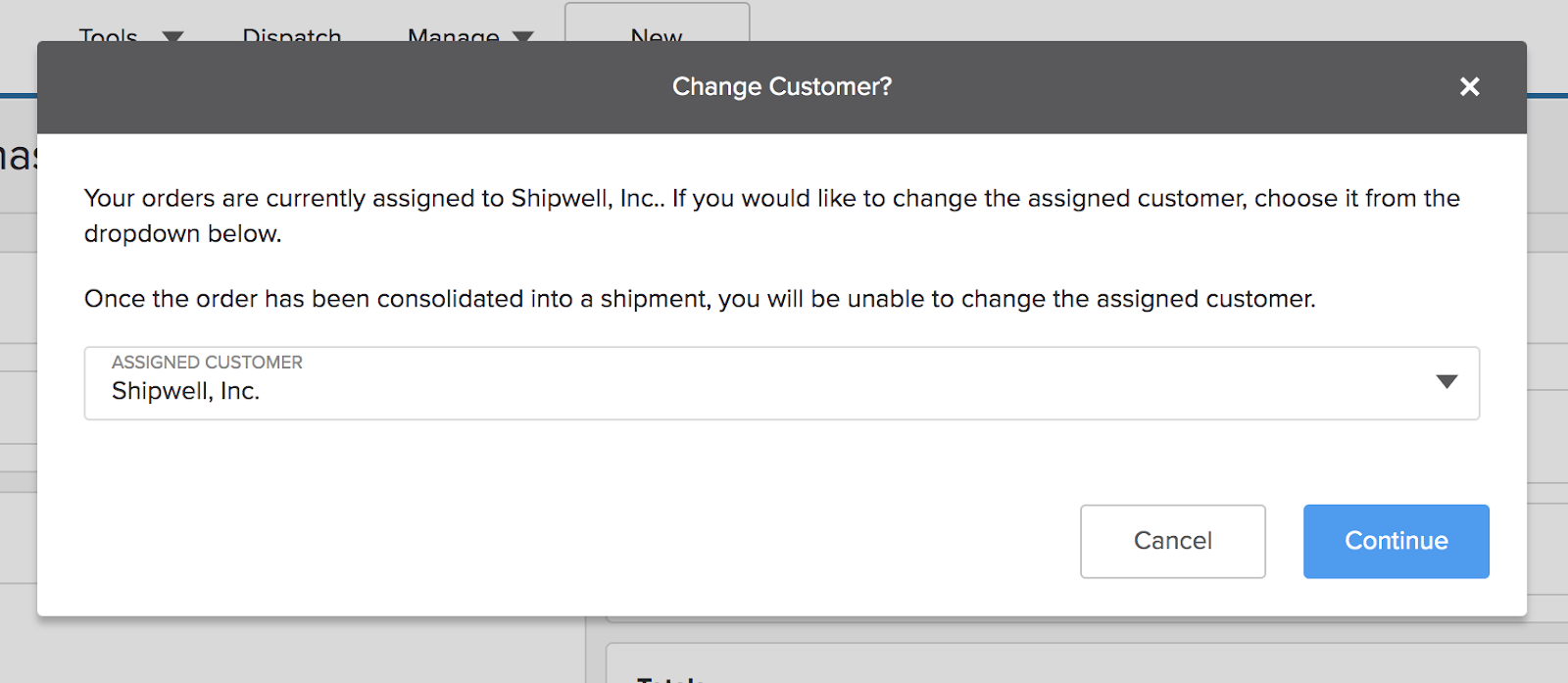Viewport: 1568px width, 683px height.
Task: Click the 'Your orders are currently assigned' paragraph
Action: [772, 216]
